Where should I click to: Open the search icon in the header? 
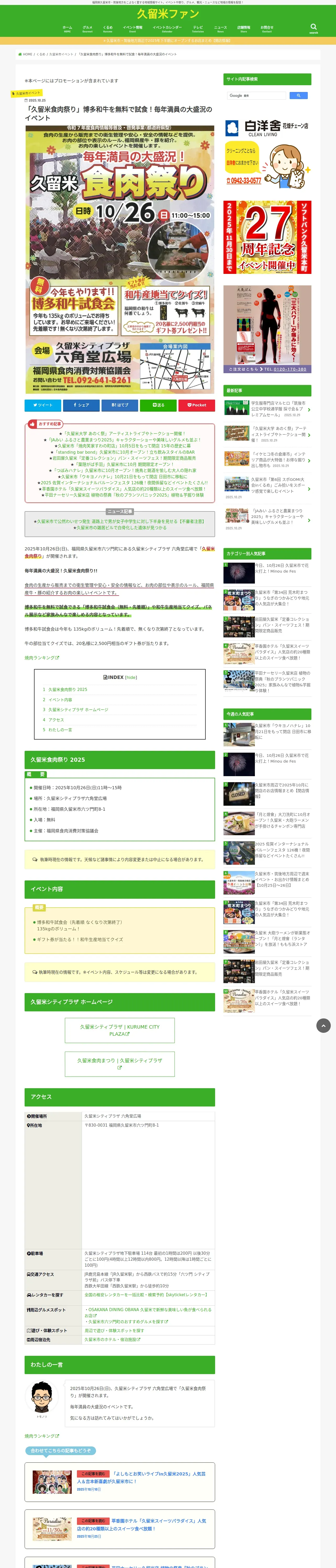(x=313, y=28)
